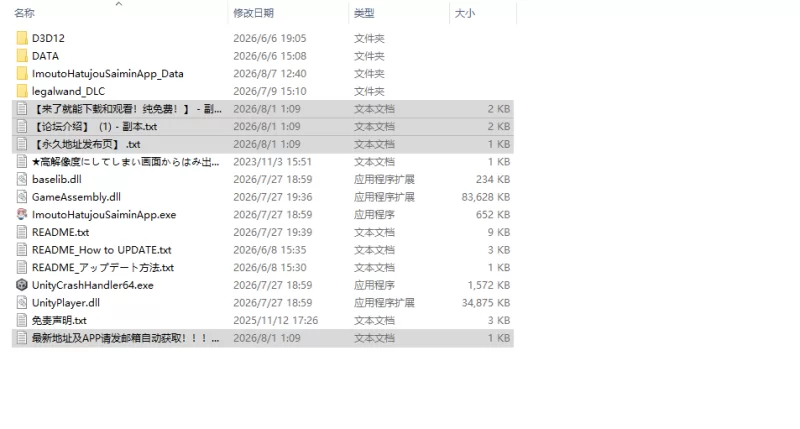
Task: Toggle the sort direction arrow above 名称
Action: click(x=119, y=4)
